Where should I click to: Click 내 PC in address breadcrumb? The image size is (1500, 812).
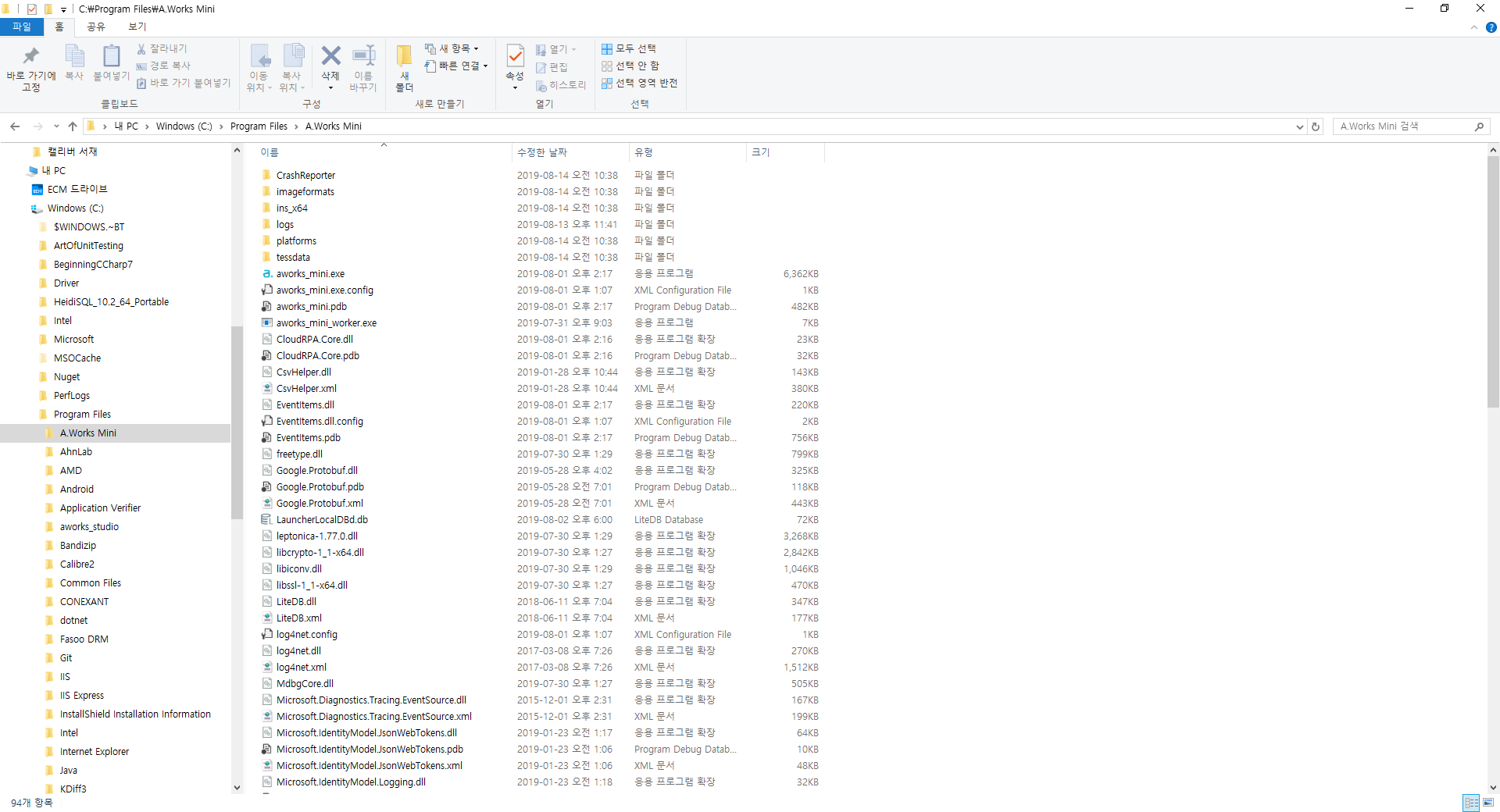(x=126, y=126)
